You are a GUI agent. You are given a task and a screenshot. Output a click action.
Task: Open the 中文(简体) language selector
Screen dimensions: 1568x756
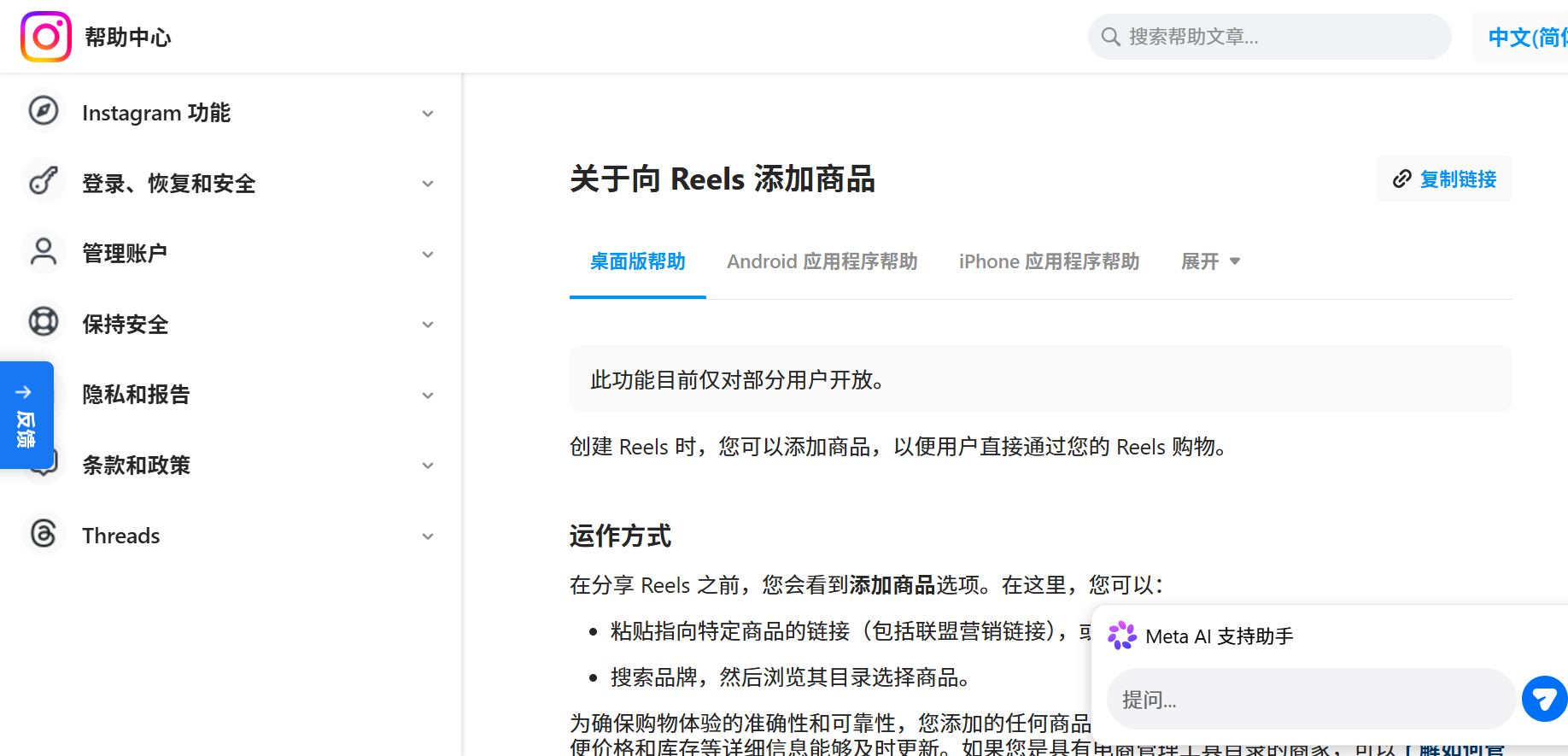point(1521,37)
